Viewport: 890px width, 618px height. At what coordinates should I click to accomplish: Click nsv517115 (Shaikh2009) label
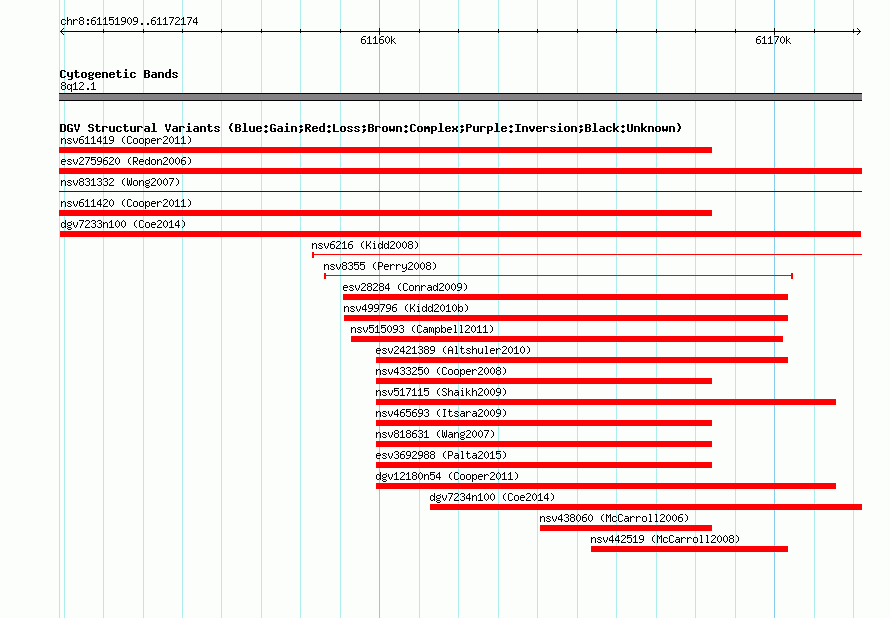pos(441,392)
